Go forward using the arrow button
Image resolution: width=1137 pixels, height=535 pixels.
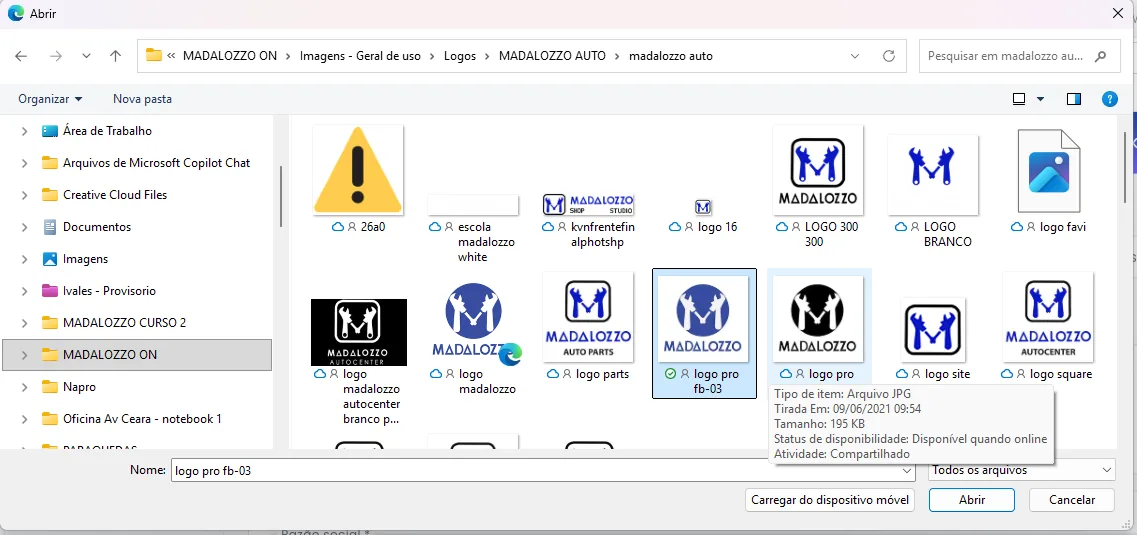point(56,56)
